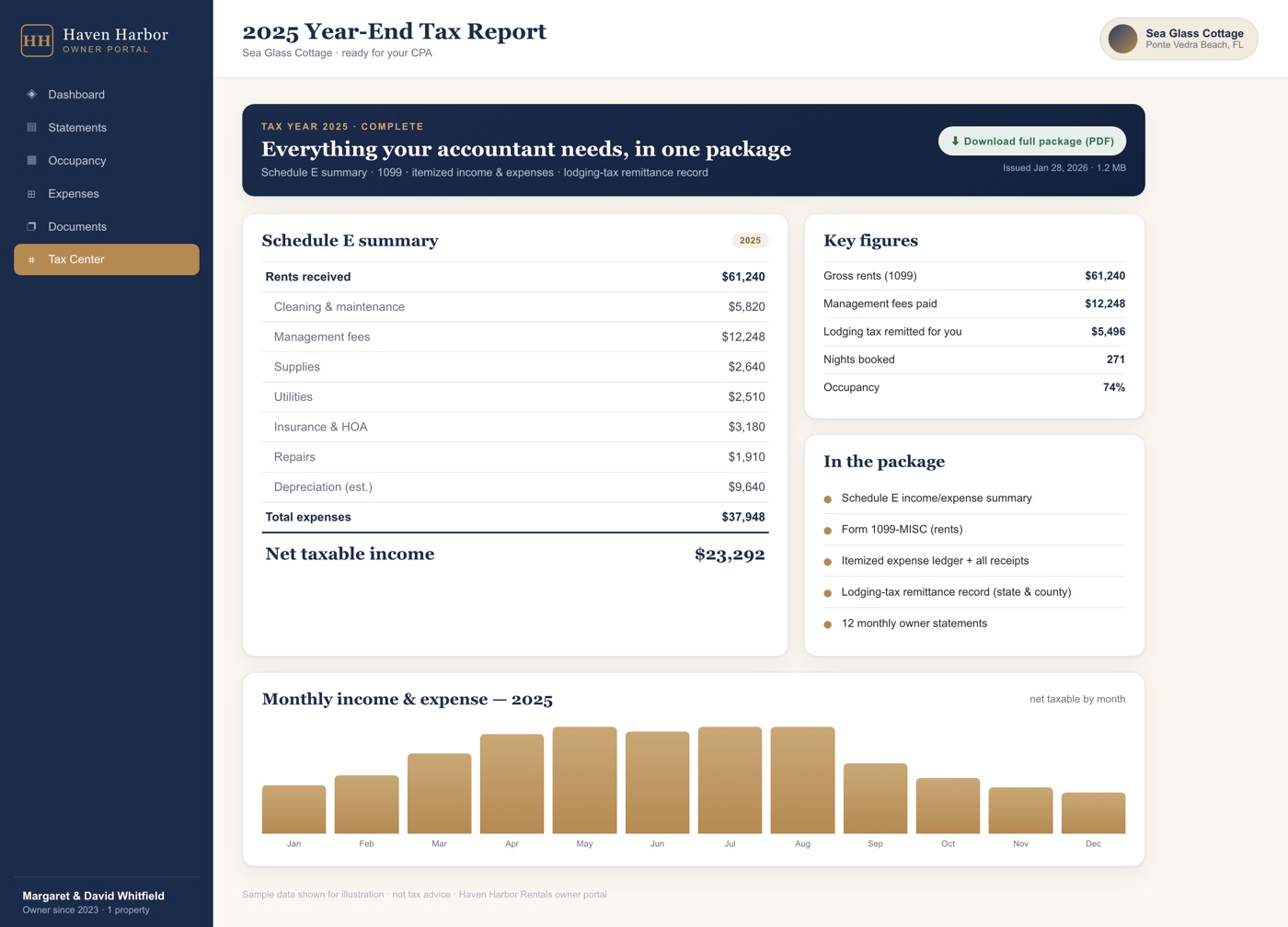Click the Expenses grid icon
The width and height of the screenshot is (1288, 927).
(31, 193)
